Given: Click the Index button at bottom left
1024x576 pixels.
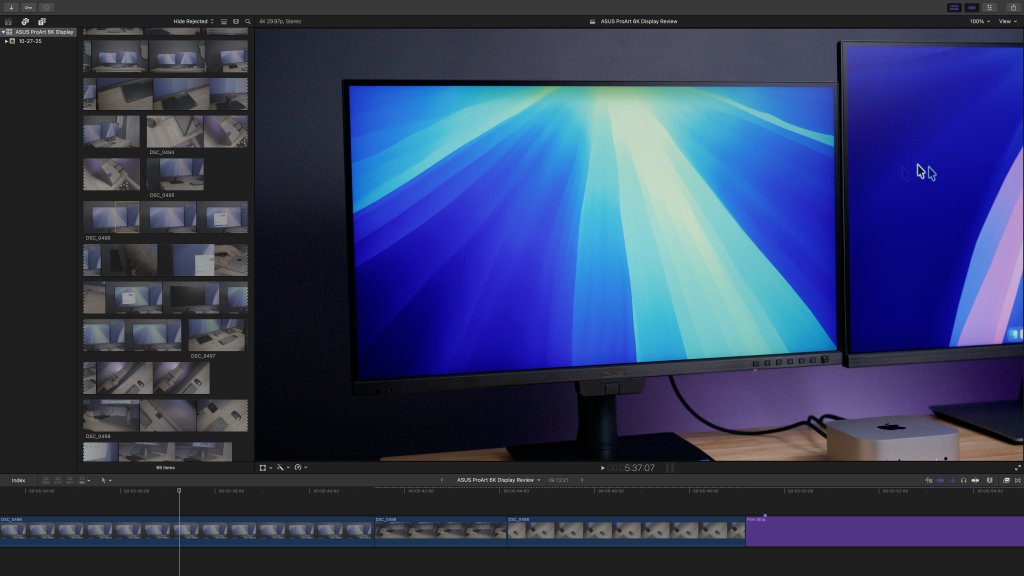Looking at the screenshot, I should (x=17, y=479).
